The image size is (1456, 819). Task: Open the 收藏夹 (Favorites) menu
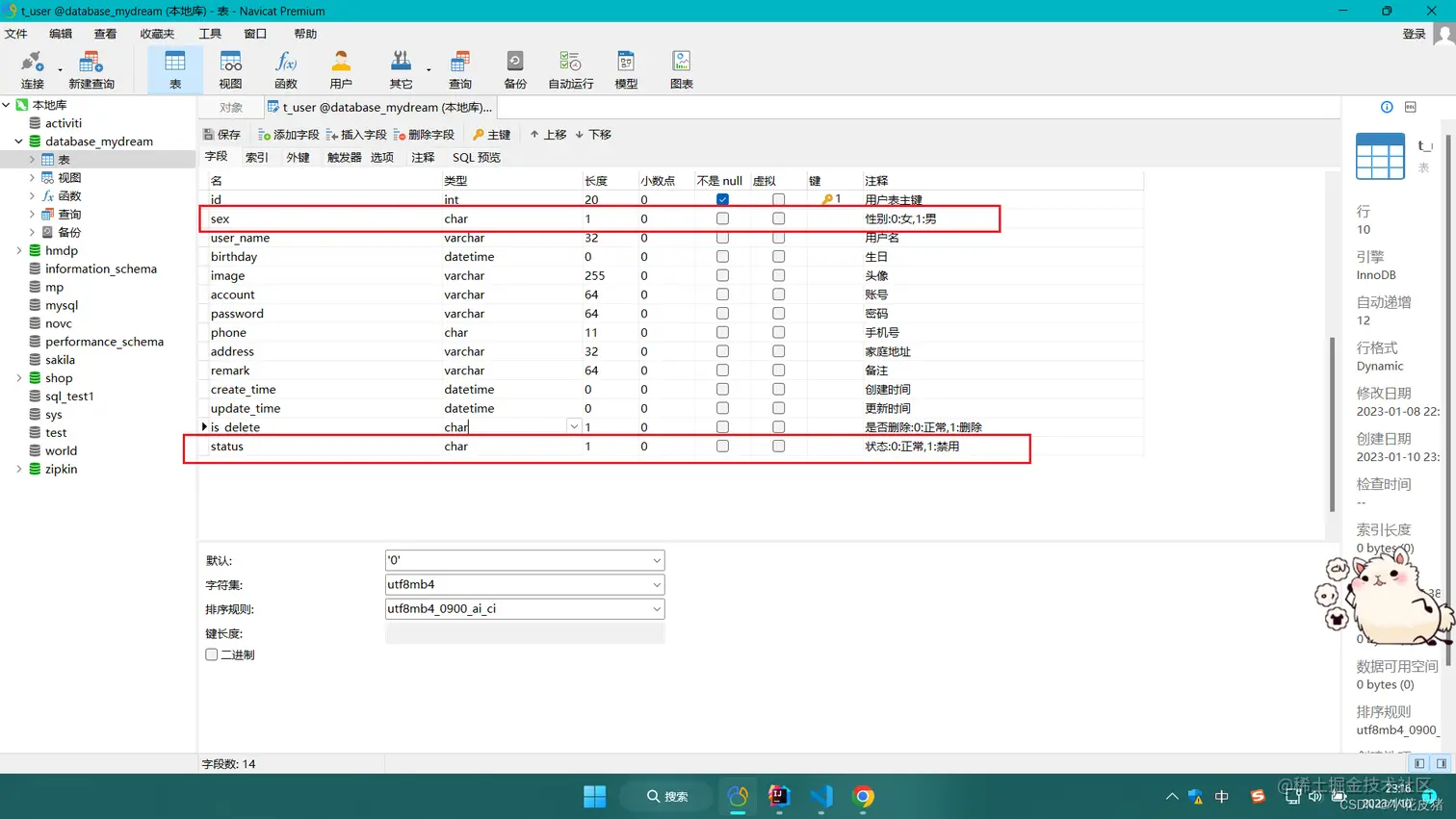pyautogui.click(x=157, y=34)
